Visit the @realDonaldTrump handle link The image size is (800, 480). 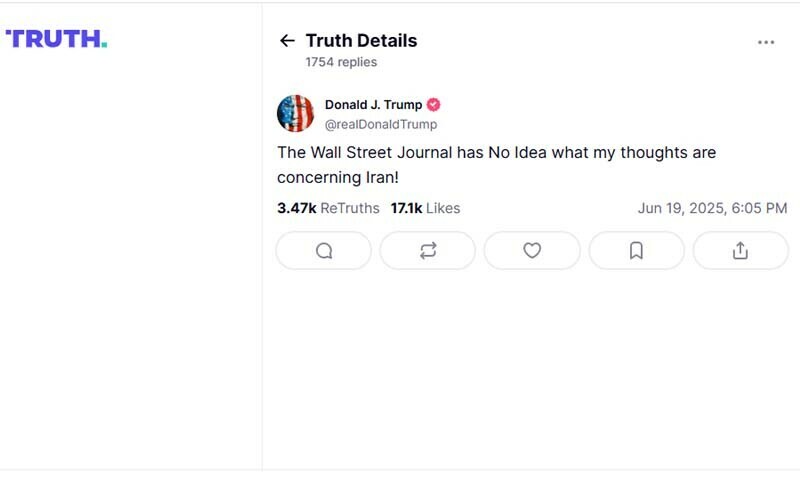pos(381,124)
